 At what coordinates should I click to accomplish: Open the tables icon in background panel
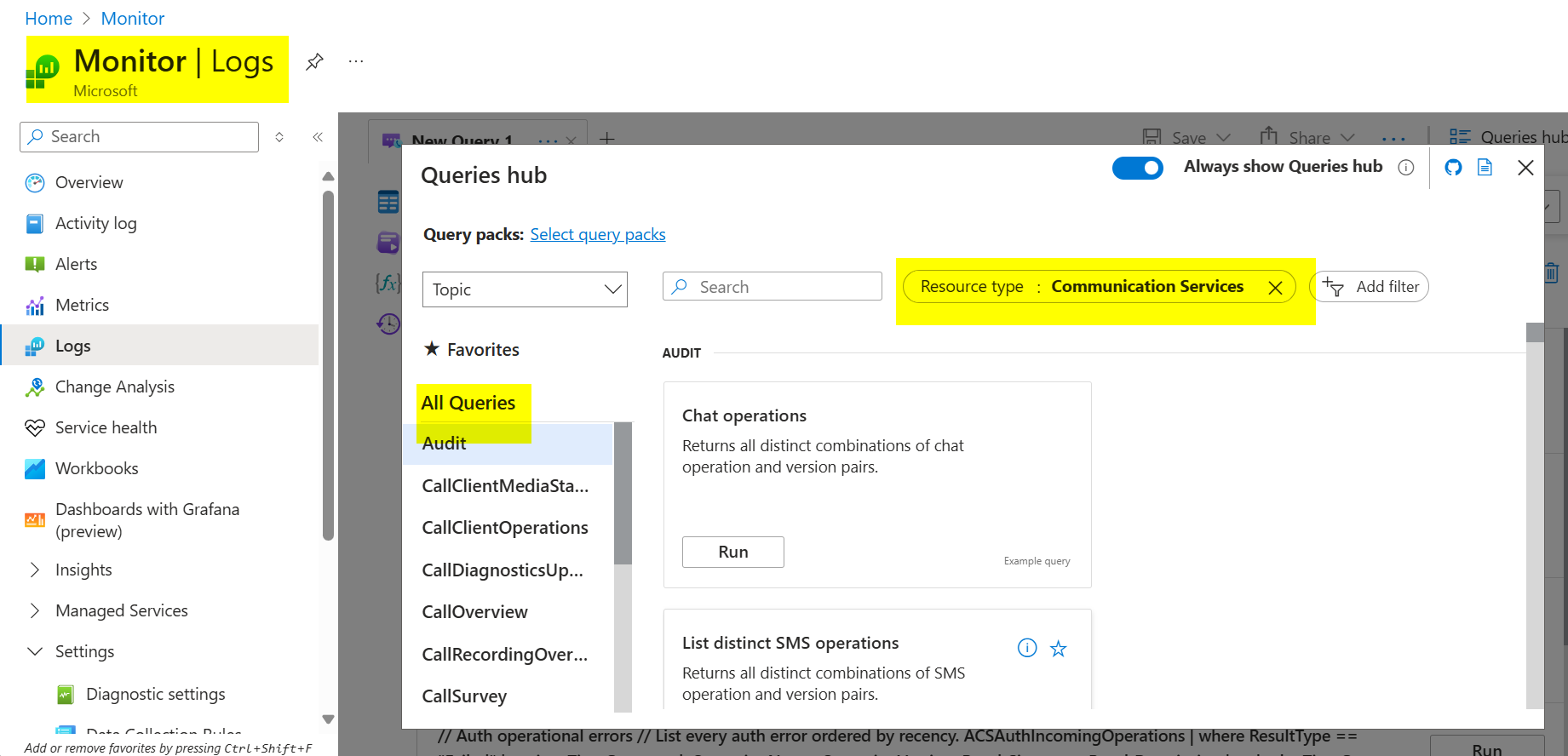(x=388, y=202)
